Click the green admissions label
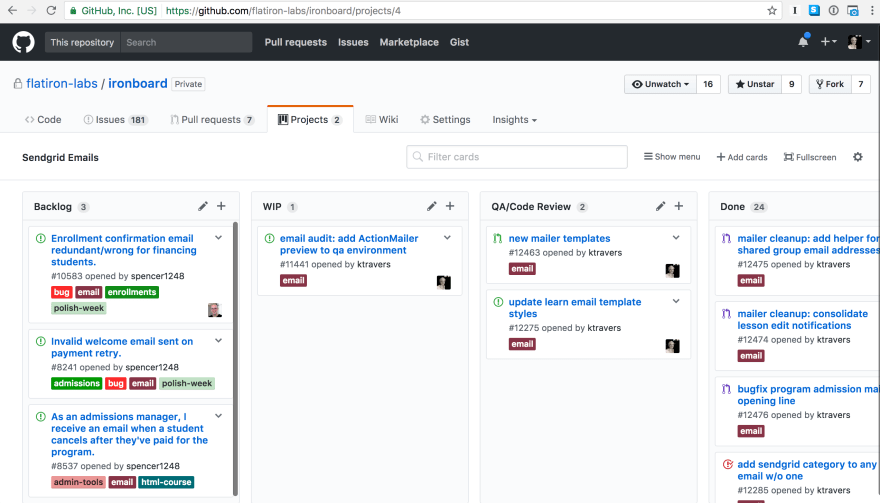The width and height of the screenshot is (880, 503). point(76,383)
